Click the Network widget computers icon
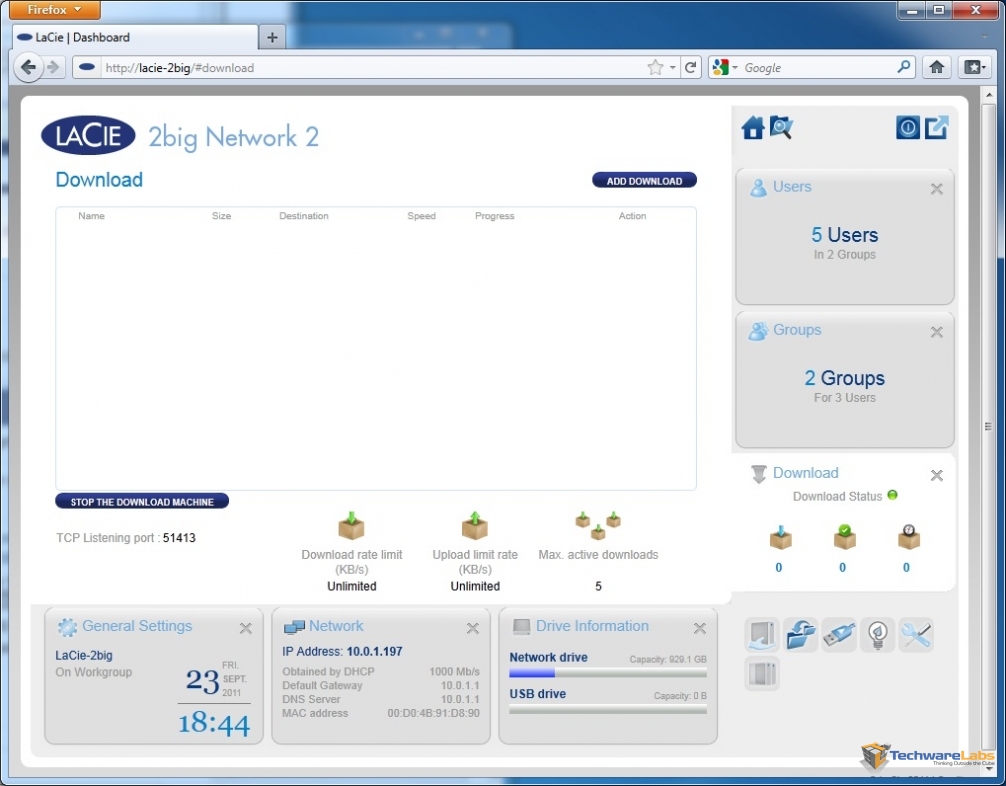The width and height of the screenshot is (1006, 786). click(x=294, y=627)
